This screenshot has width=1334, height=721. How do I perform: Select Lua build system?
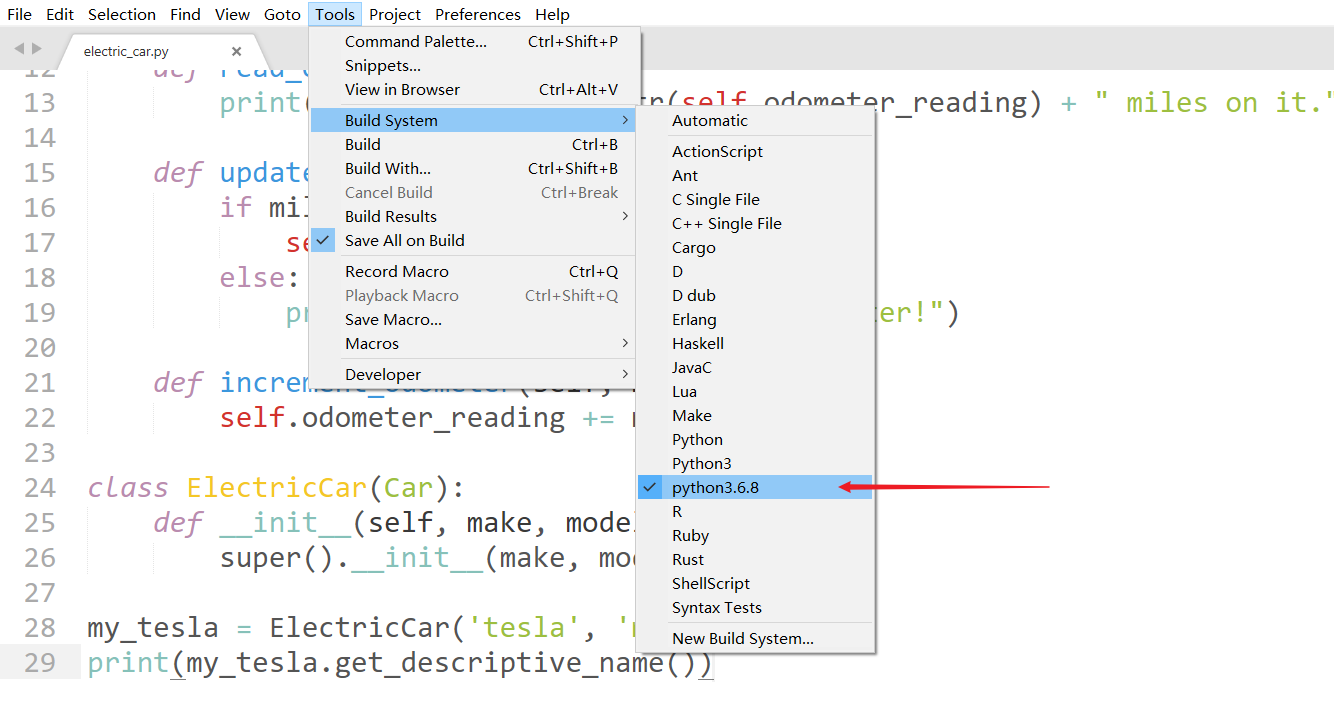755,391
